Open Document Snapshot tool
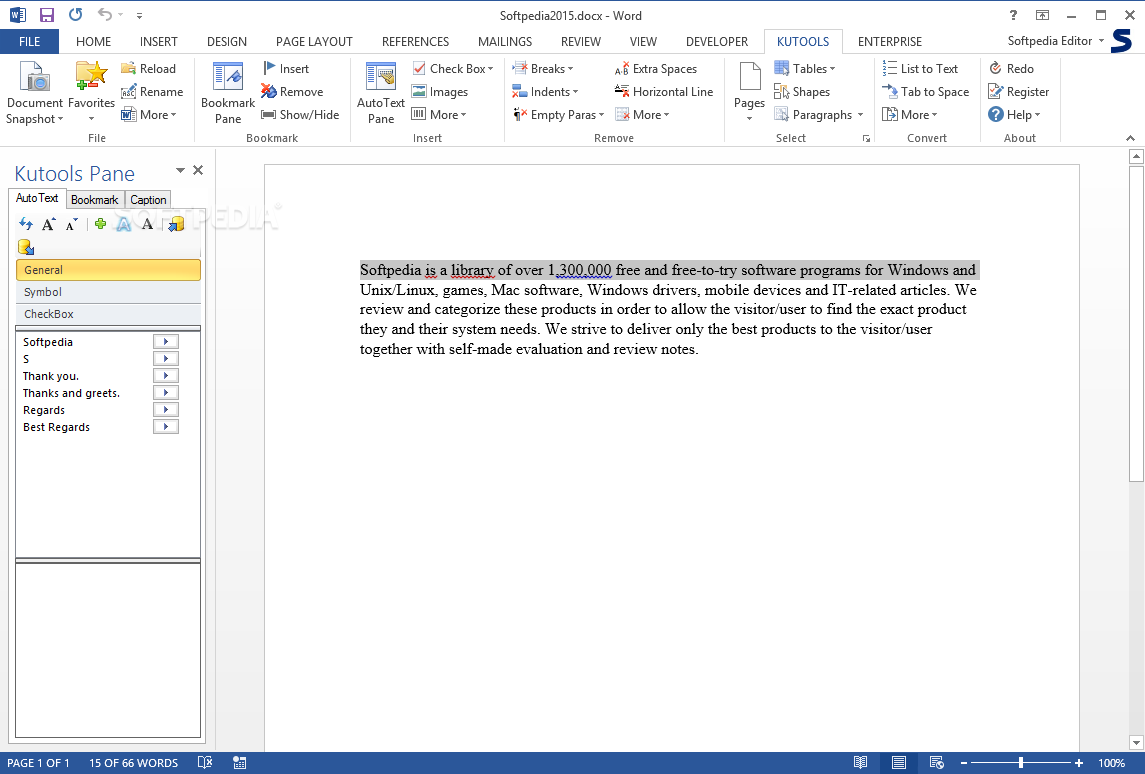Viewport: 1145px width, 774px height. pos(34,93)
